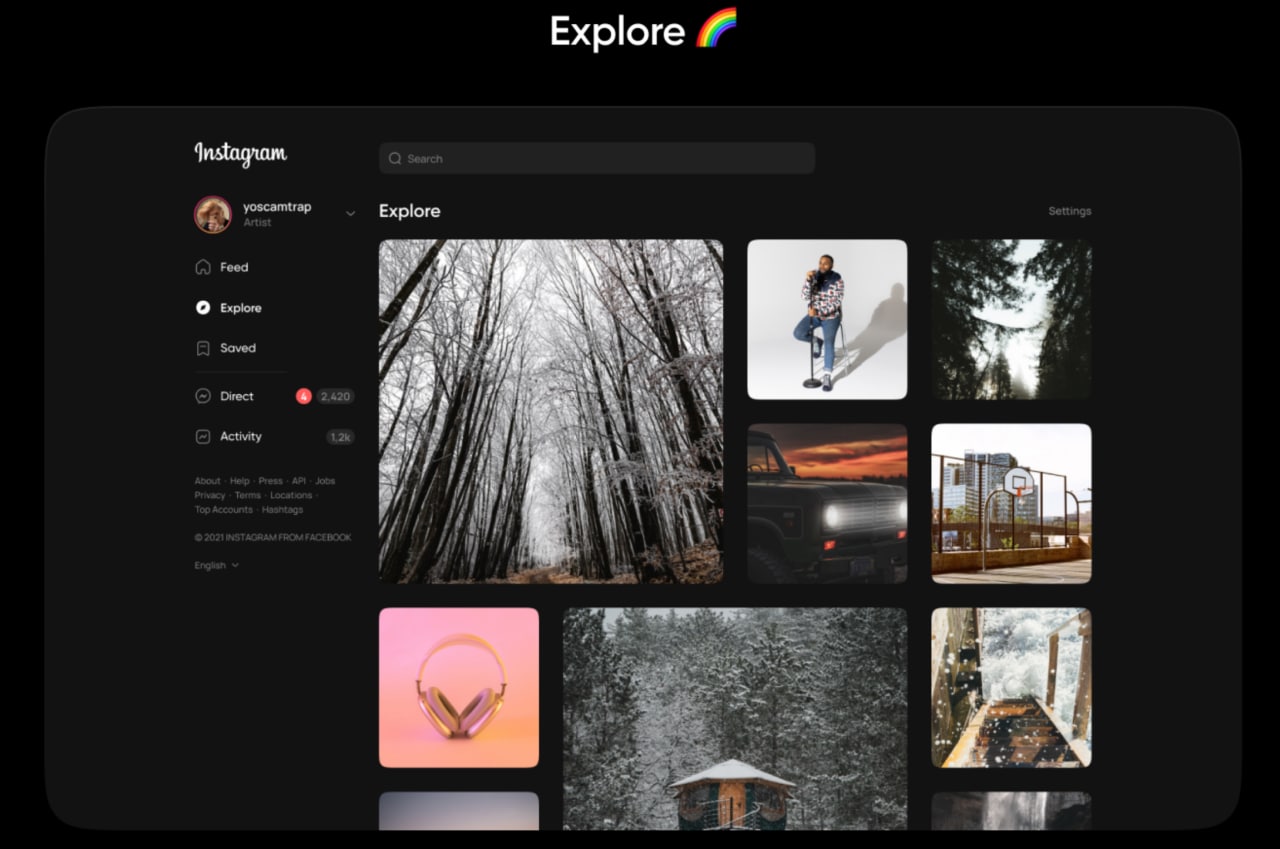Click the 1.2k Activity count
This screenshot has width=1280, height=849.
[x=340, y=437]
